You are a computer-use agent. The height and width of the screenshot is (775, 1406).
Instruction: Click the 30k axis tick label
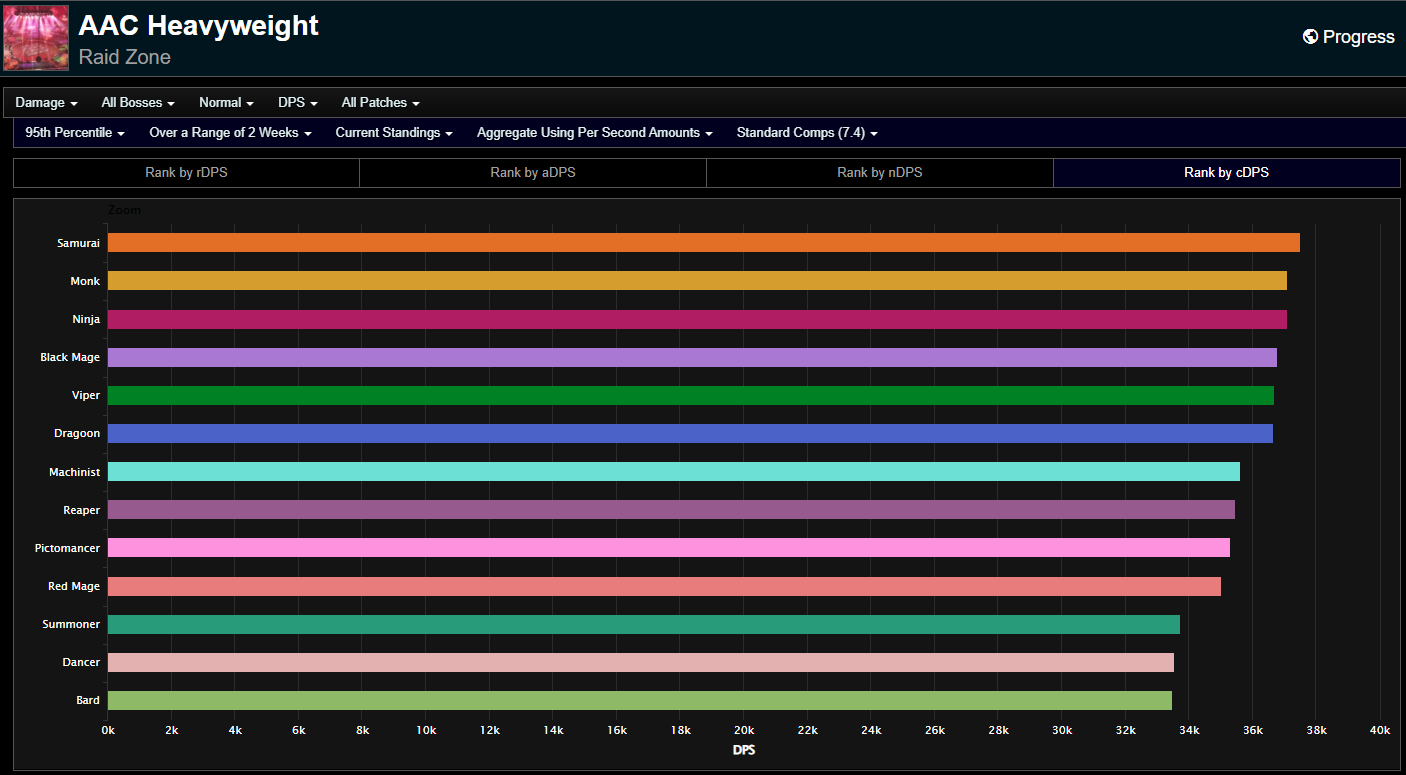(x=1062, y=731)
